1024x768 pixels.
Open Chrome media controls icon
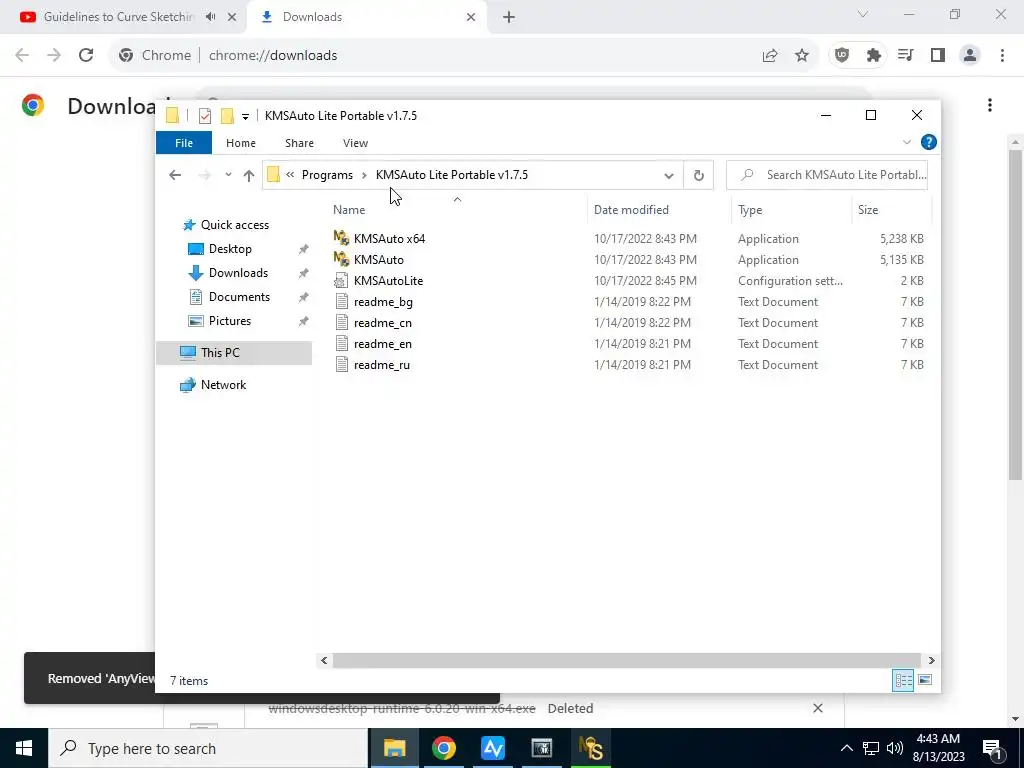(x=905, y=56)
